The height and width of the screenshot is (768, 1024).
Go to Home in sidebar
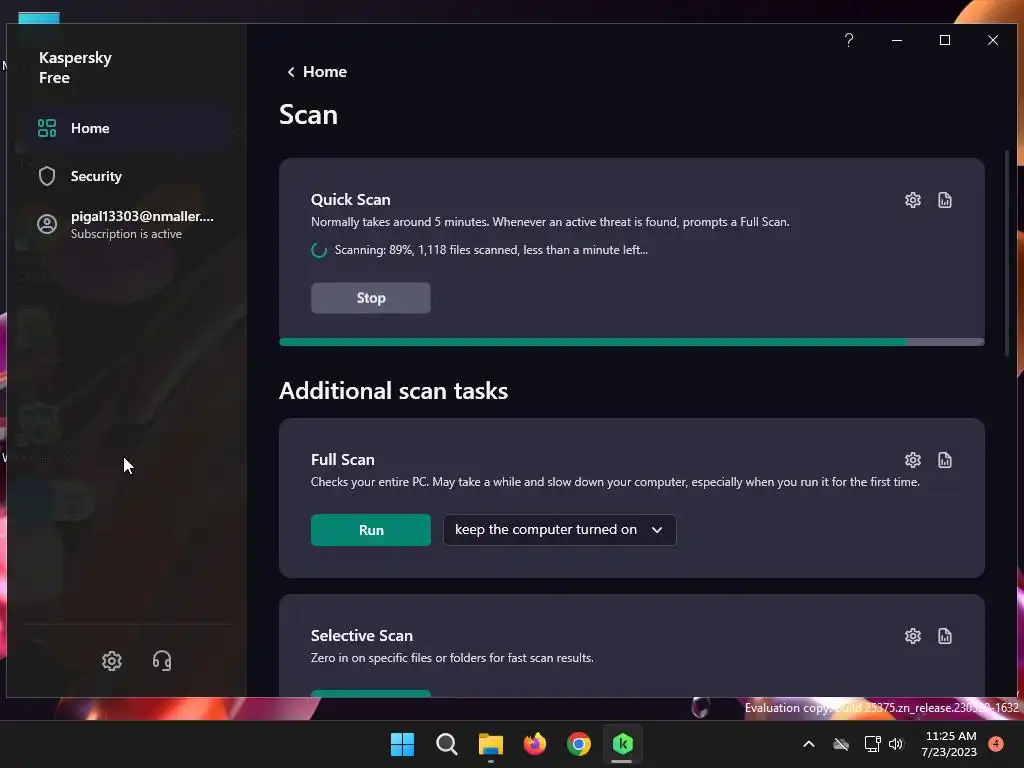point(126,128)
